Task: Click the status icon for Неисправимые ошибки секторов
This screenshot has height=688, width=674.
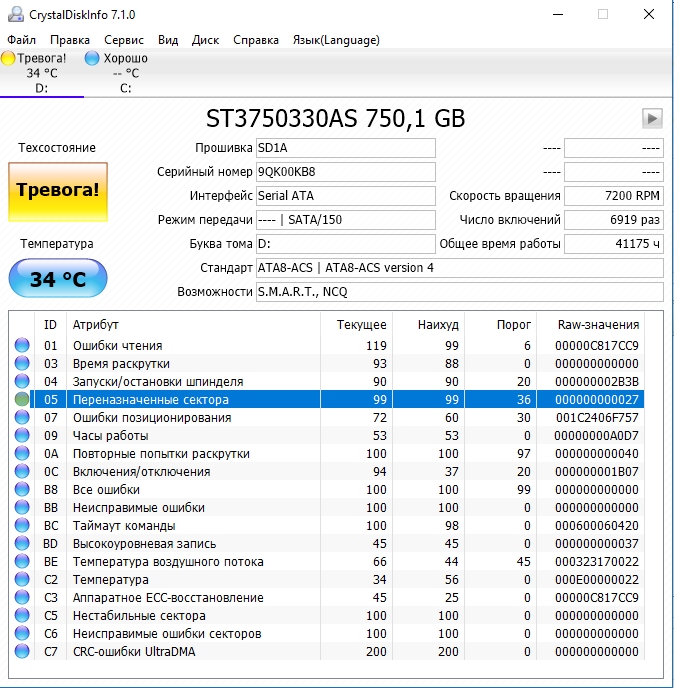Action: coord(22,633)
